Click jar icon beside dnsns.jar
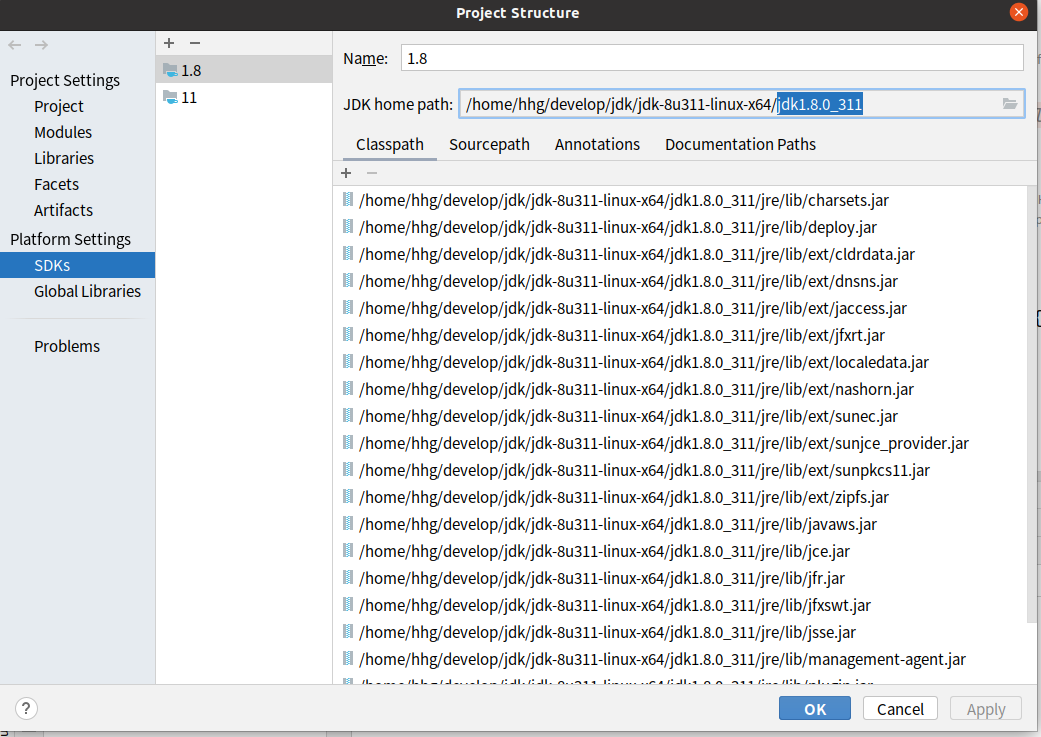Viewport: 1041px width, 737px height. click(348, 280)
